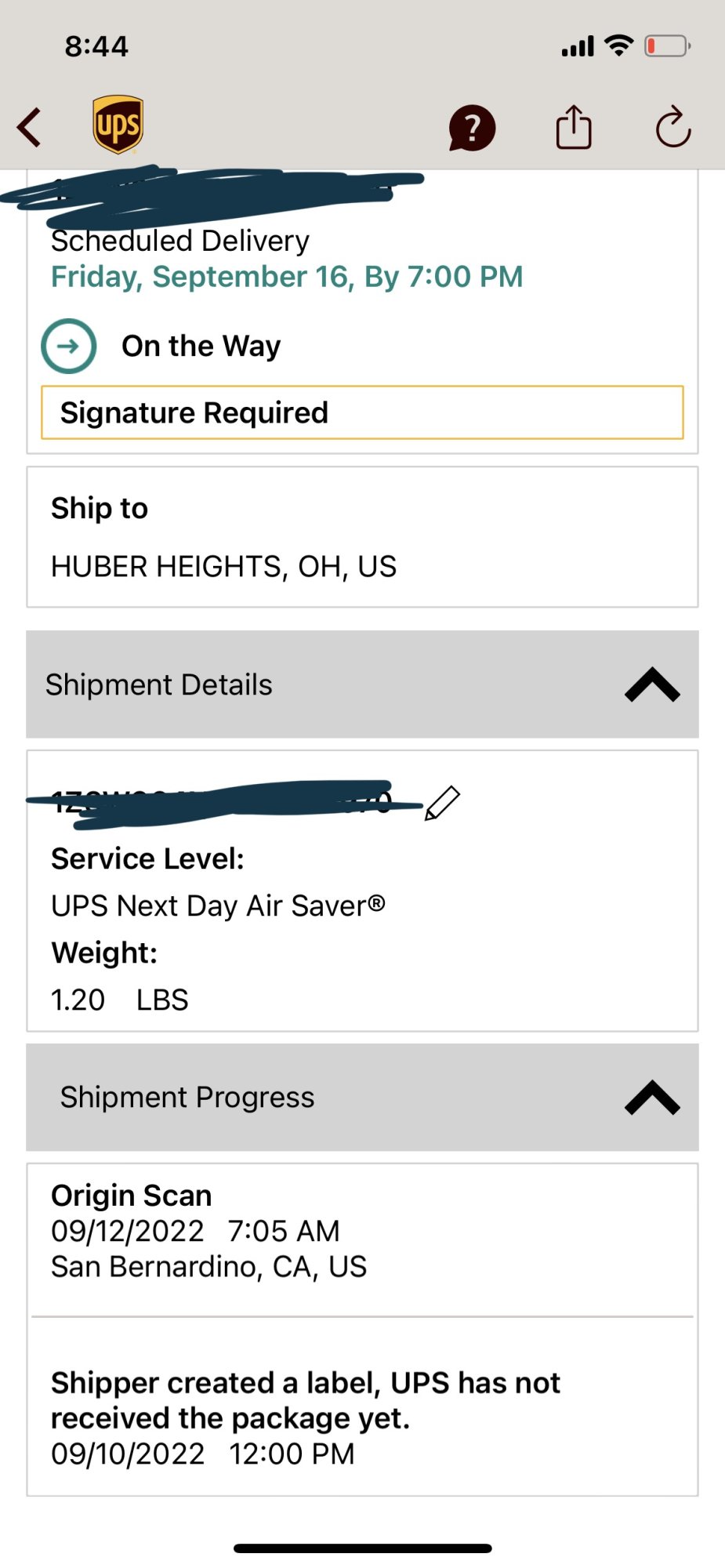This screenshot has height=1568, width=725.
Task: Tap the pencil edit icon
Action: (442, 803)
